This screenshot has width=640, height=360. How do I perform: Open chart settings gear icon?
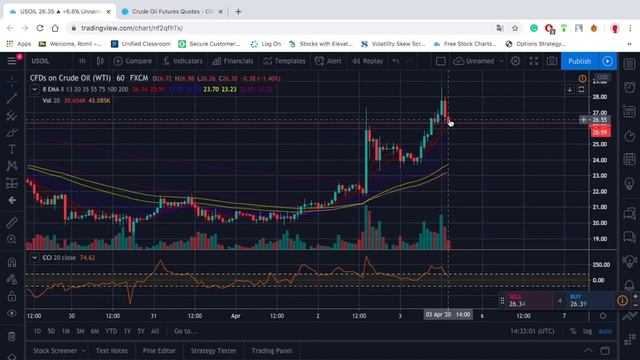coord(516,61)
